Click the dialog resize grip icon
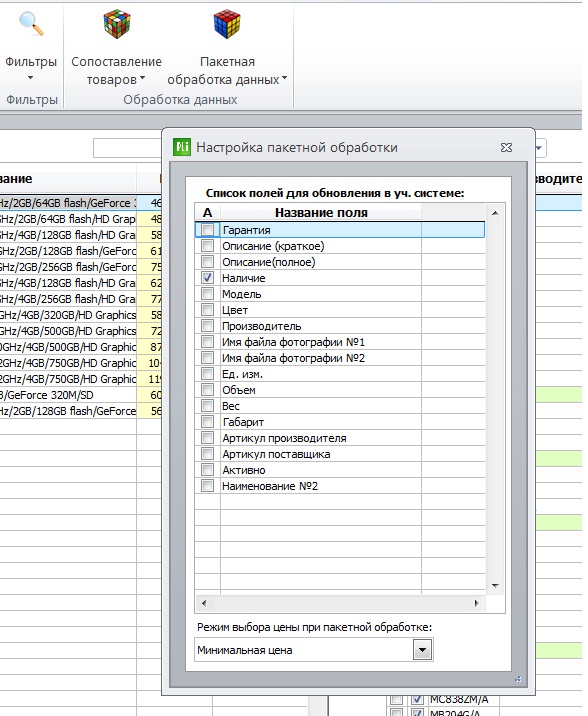Viewport: 588px width, 716px height. coord(518,679)
